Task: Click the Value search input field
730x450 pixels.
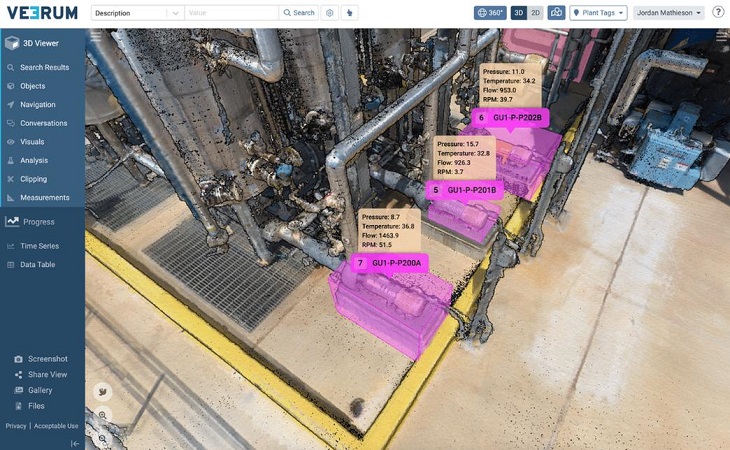Action: pyautogui.click(x=230, y=13)
